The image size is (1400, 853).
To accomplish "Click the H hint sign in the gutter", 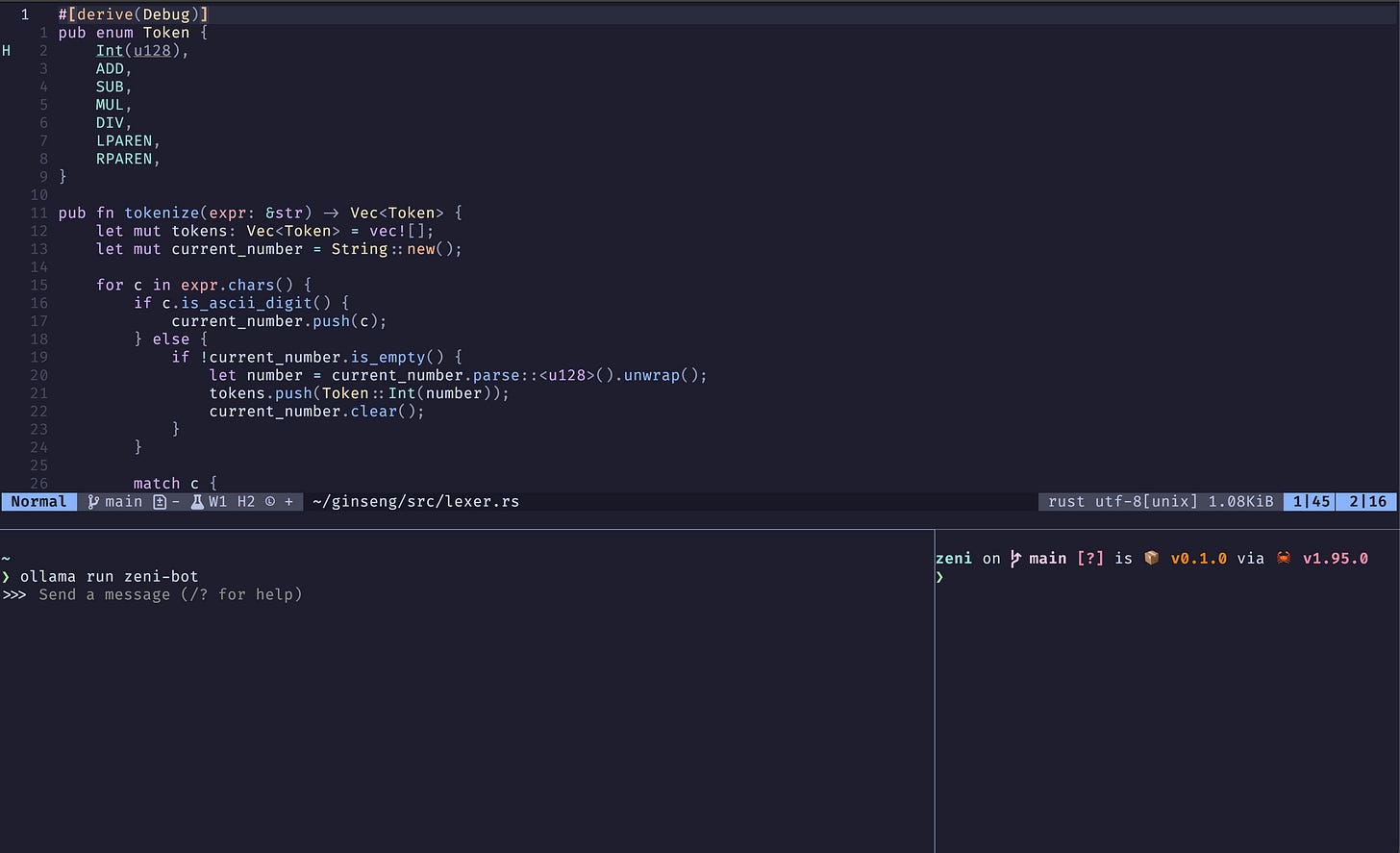I will [6, 50].
